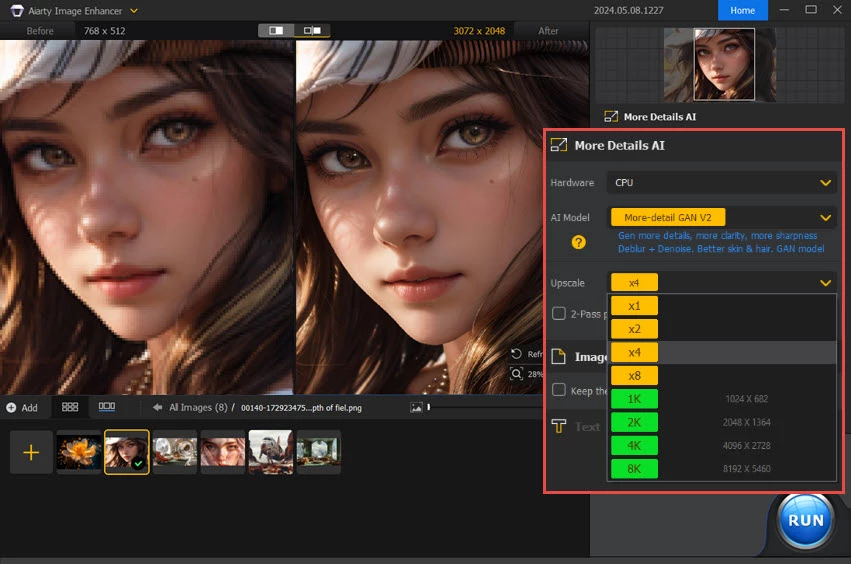The width and height of the screenshot is (851, 564).
Task: Click the zoom magnifier icon
Action: pos(516,373)
